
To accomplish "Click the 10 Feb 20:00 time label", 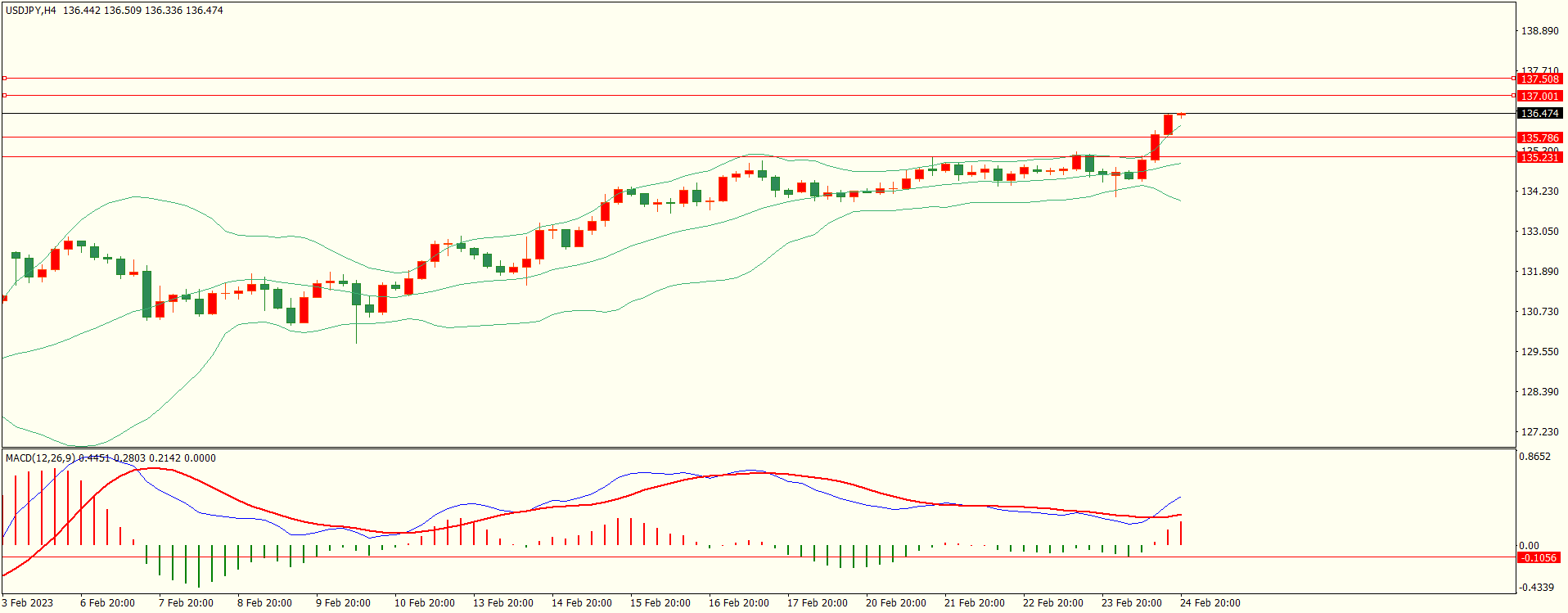I will 425,603.
